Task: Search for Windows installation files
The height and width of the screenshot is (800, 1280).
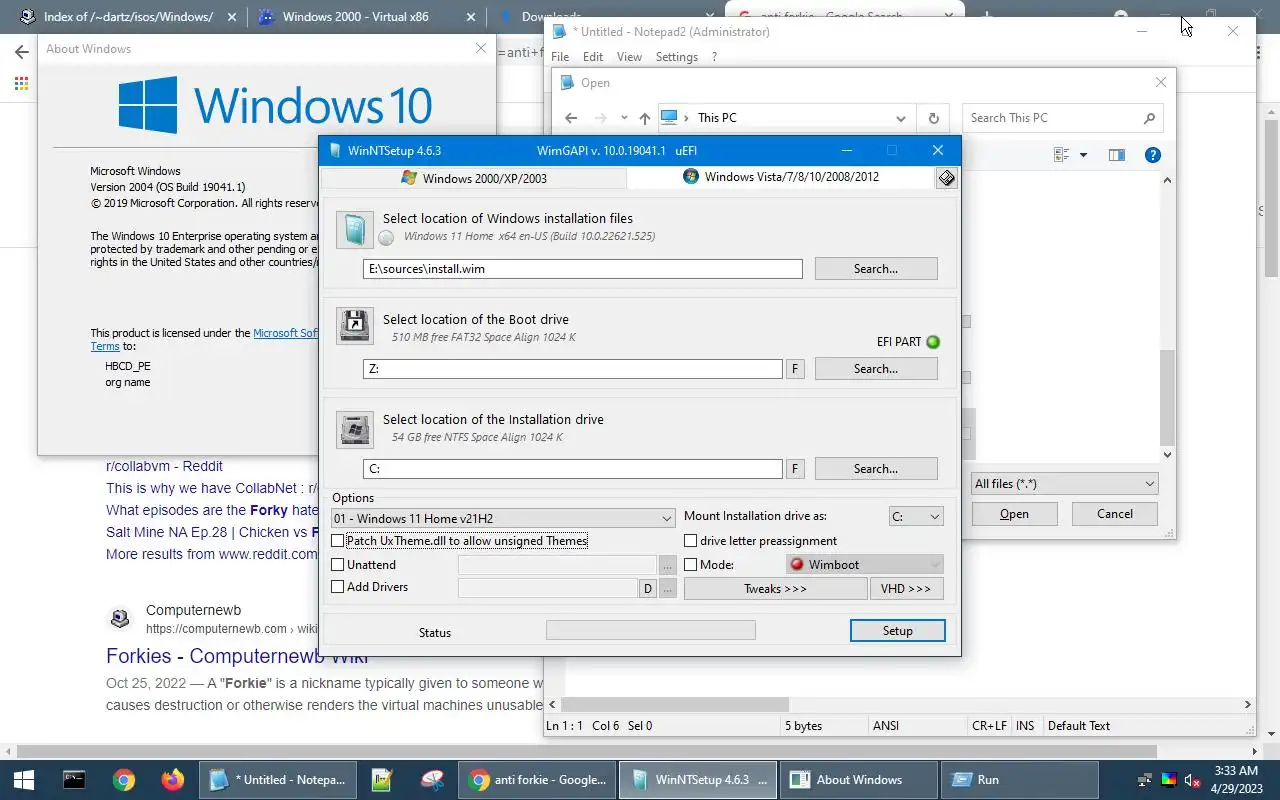Action: 876,269
